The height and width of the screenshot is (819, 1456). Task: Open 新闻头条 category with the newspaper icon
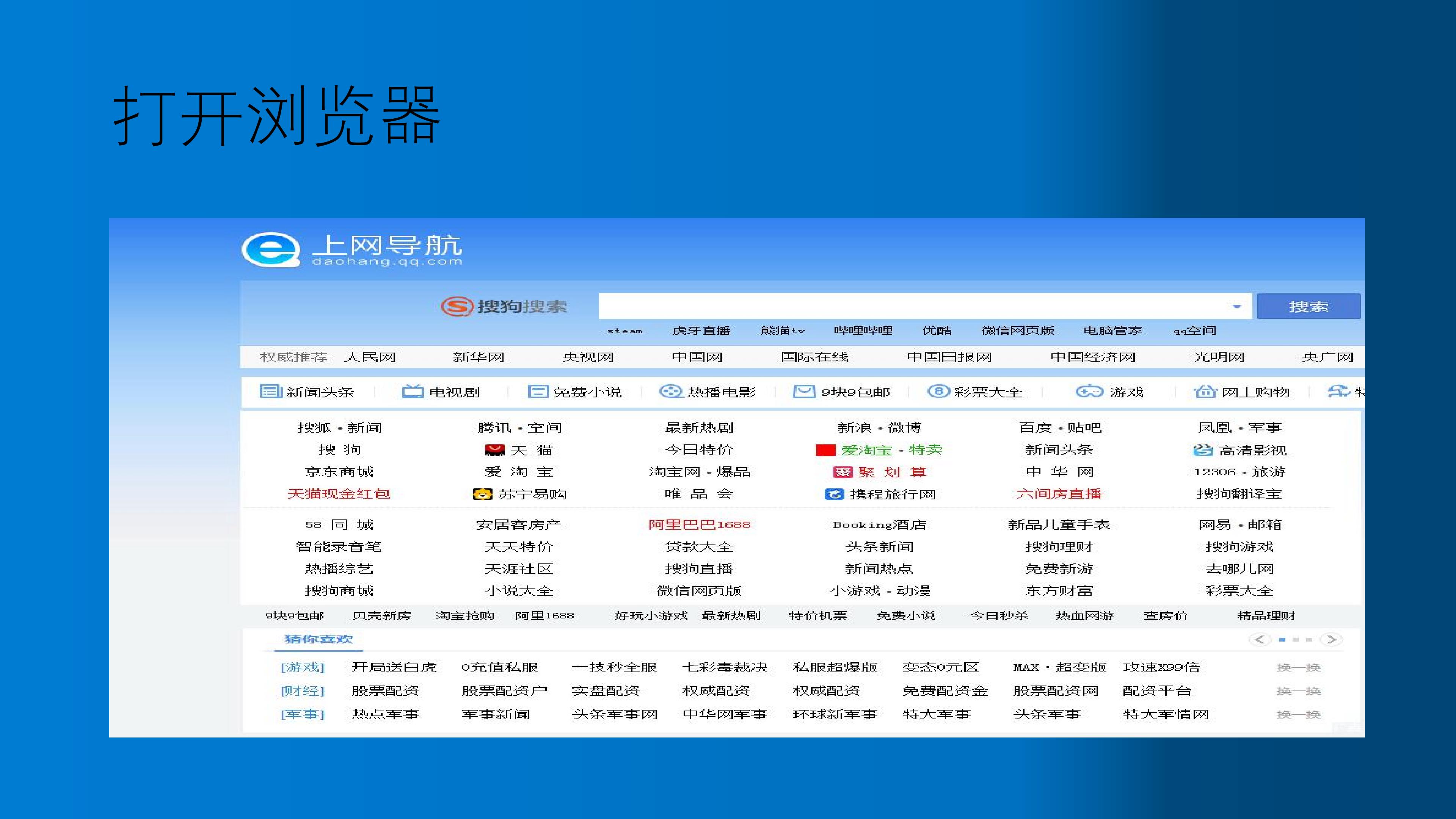pos(307,392)
